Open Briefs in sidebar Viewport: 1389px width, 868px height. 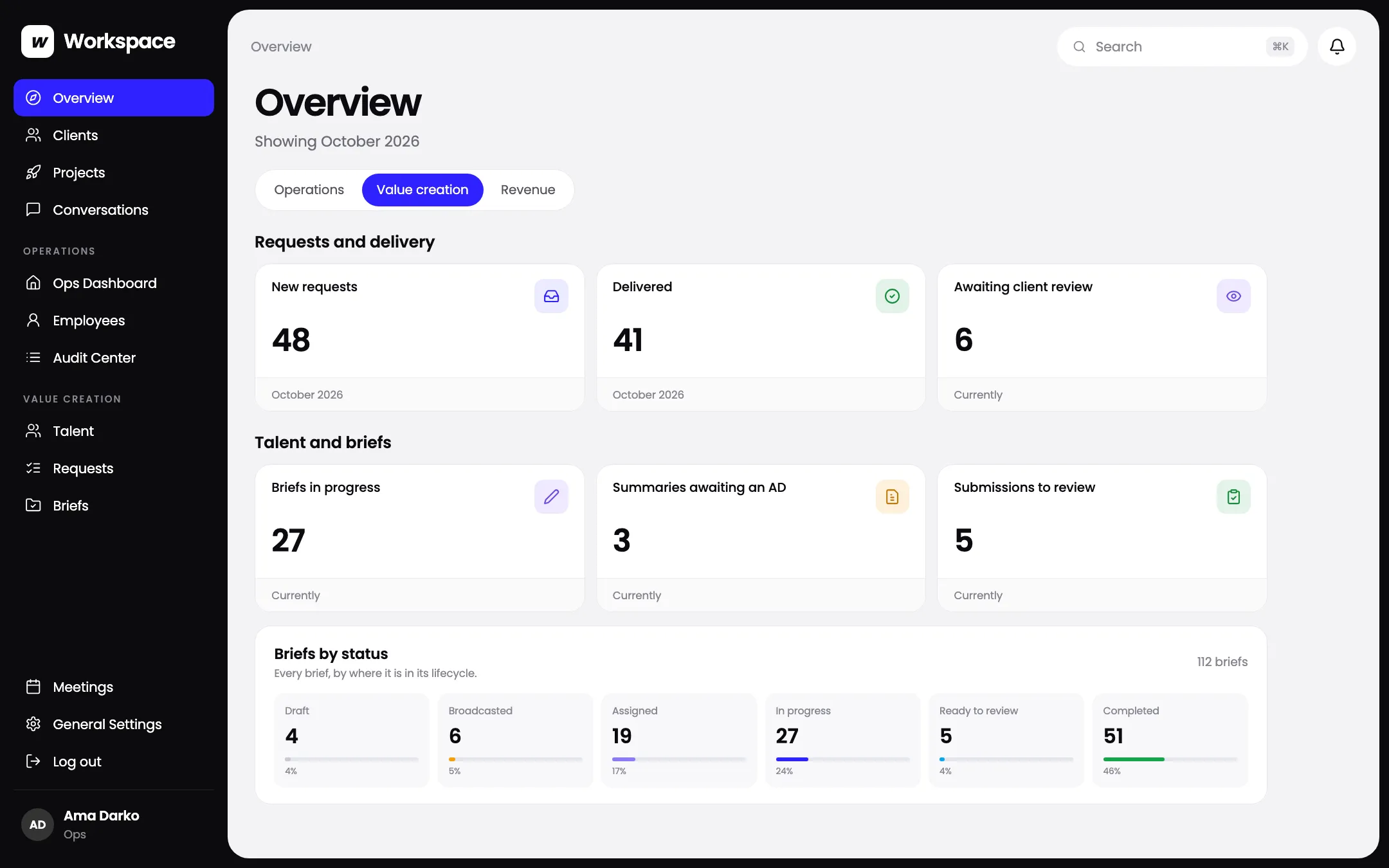tap(114, 505)
